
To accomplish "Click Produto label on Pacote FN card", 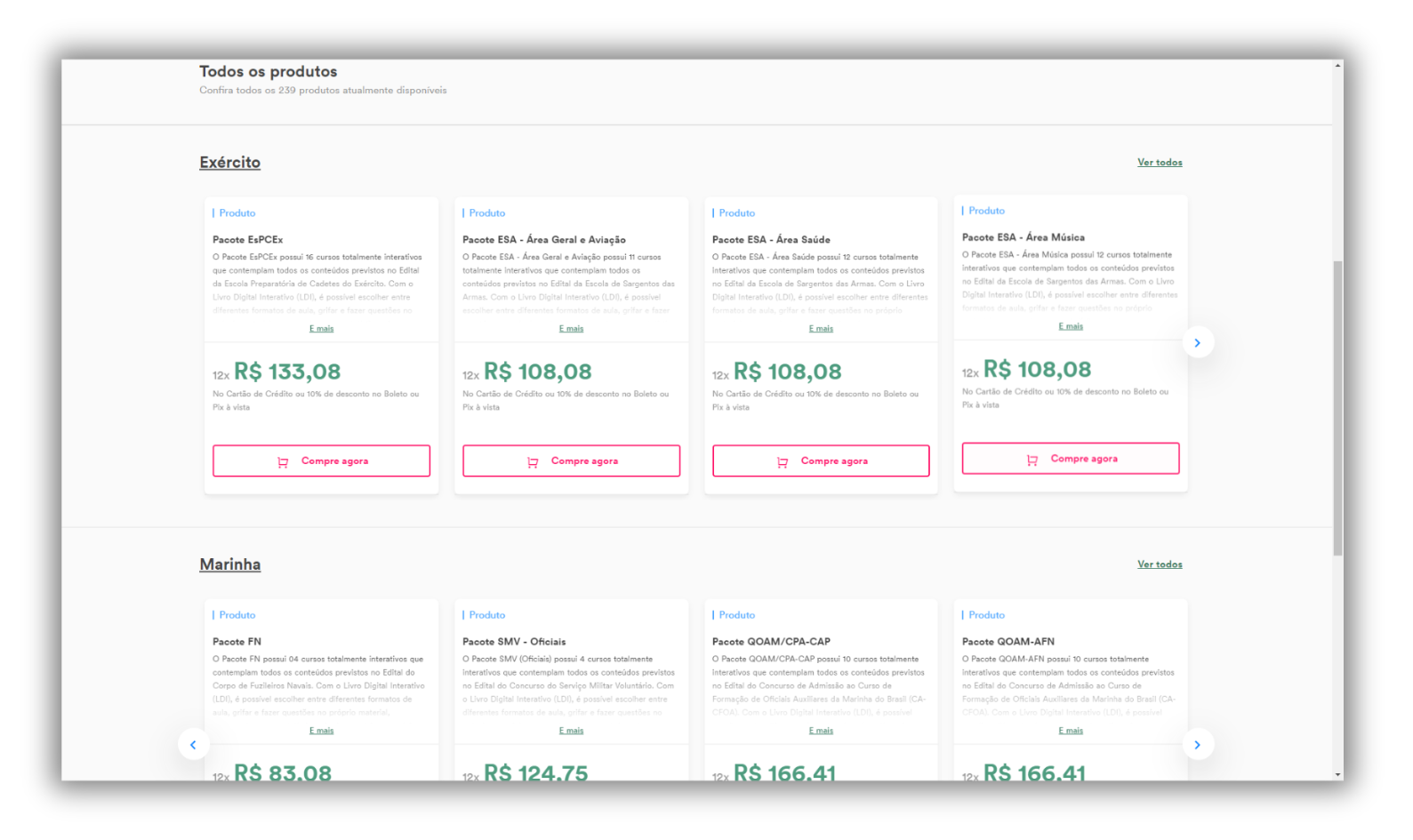I will (237, 615).
